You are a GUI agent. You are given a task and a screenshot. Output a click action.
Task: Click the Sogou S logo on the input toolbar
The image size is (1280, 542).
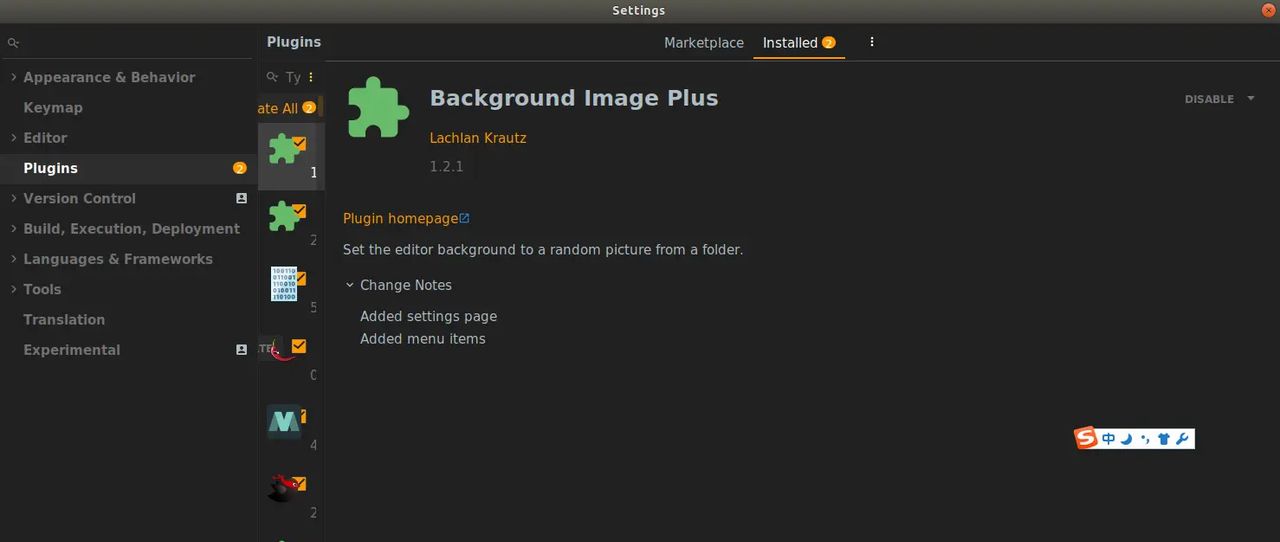tap(1086, 438)
